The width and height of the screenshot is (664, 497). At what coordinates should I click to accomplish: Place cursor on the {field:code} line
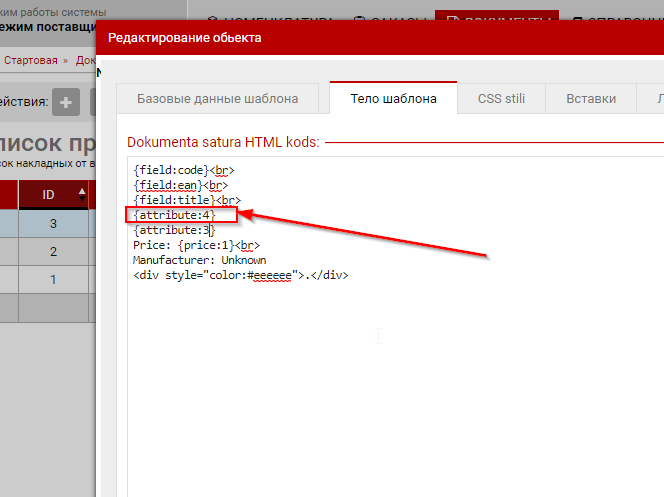(170, 170)
